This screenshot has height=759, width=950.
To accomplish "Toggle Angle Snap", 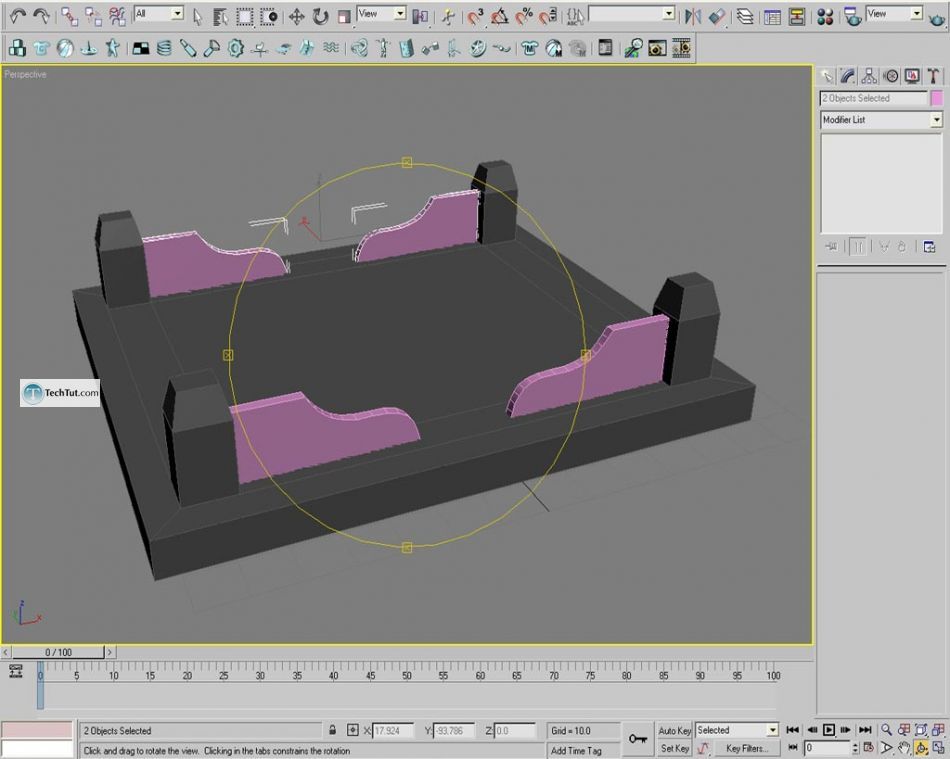I will pyautogui.click(x=500, y=16).
